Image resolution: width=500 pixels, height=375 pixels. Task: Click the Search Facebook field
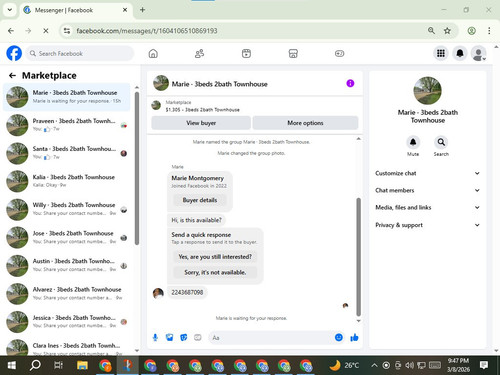pos(80,53)
